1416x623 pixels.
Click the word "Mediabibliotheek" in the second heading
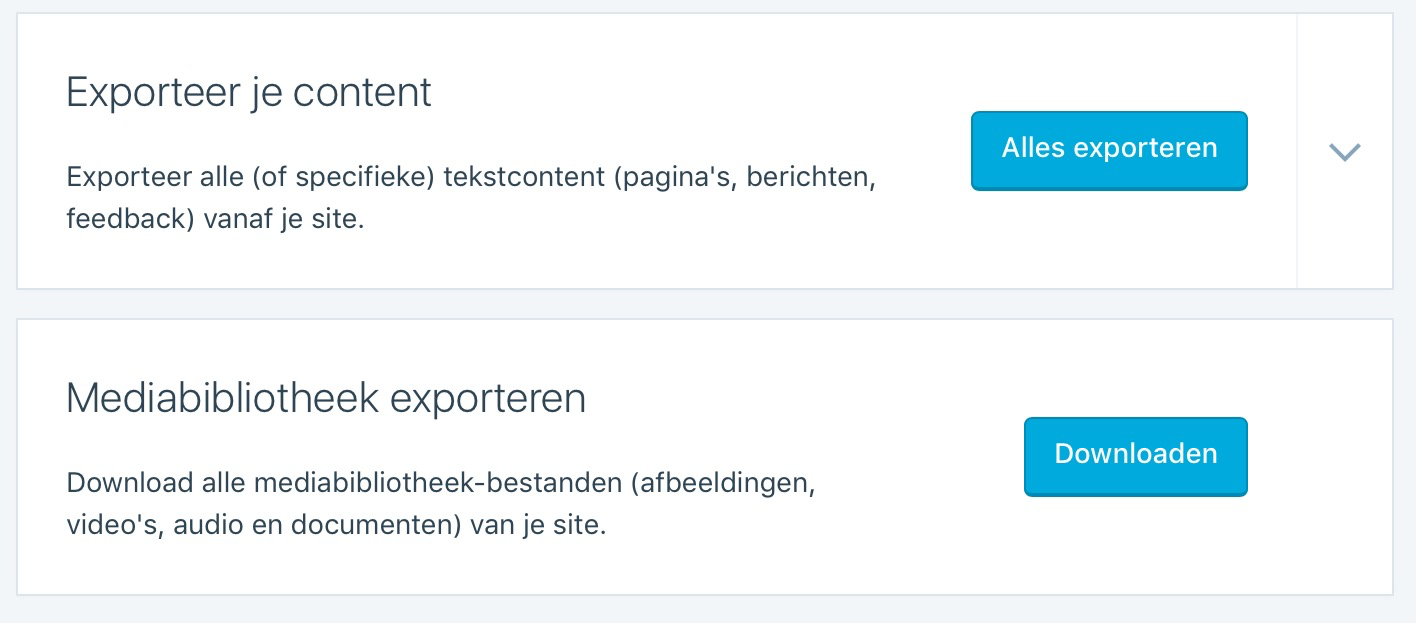point(222,399)
